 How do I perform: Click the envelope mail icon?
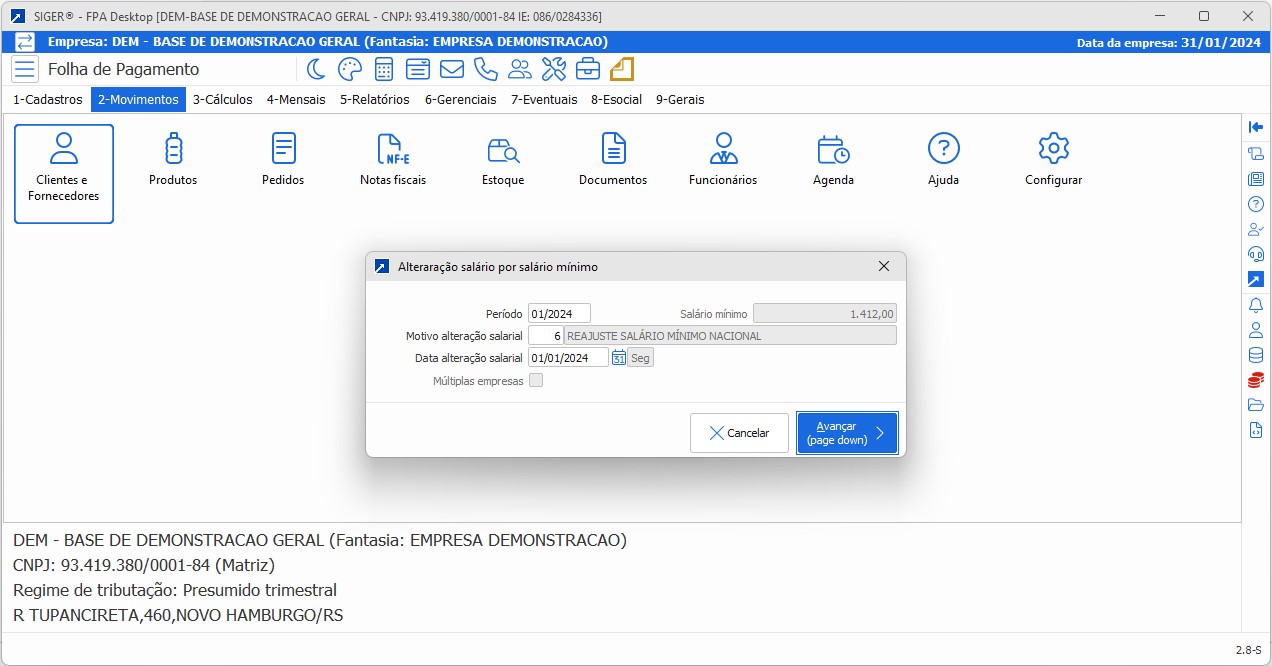pyautogui.click(x=452, y=69)
